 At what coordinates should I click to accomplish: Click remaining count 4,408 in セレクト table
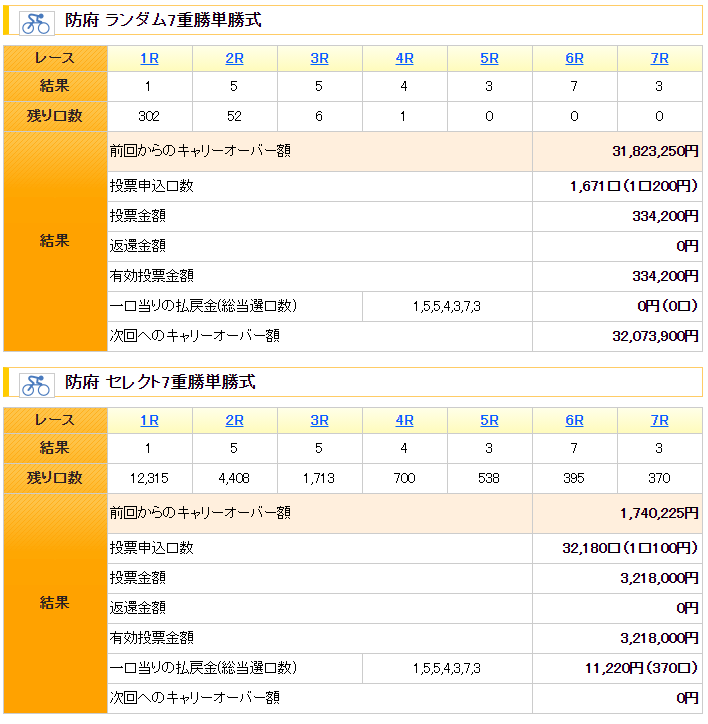234,478
